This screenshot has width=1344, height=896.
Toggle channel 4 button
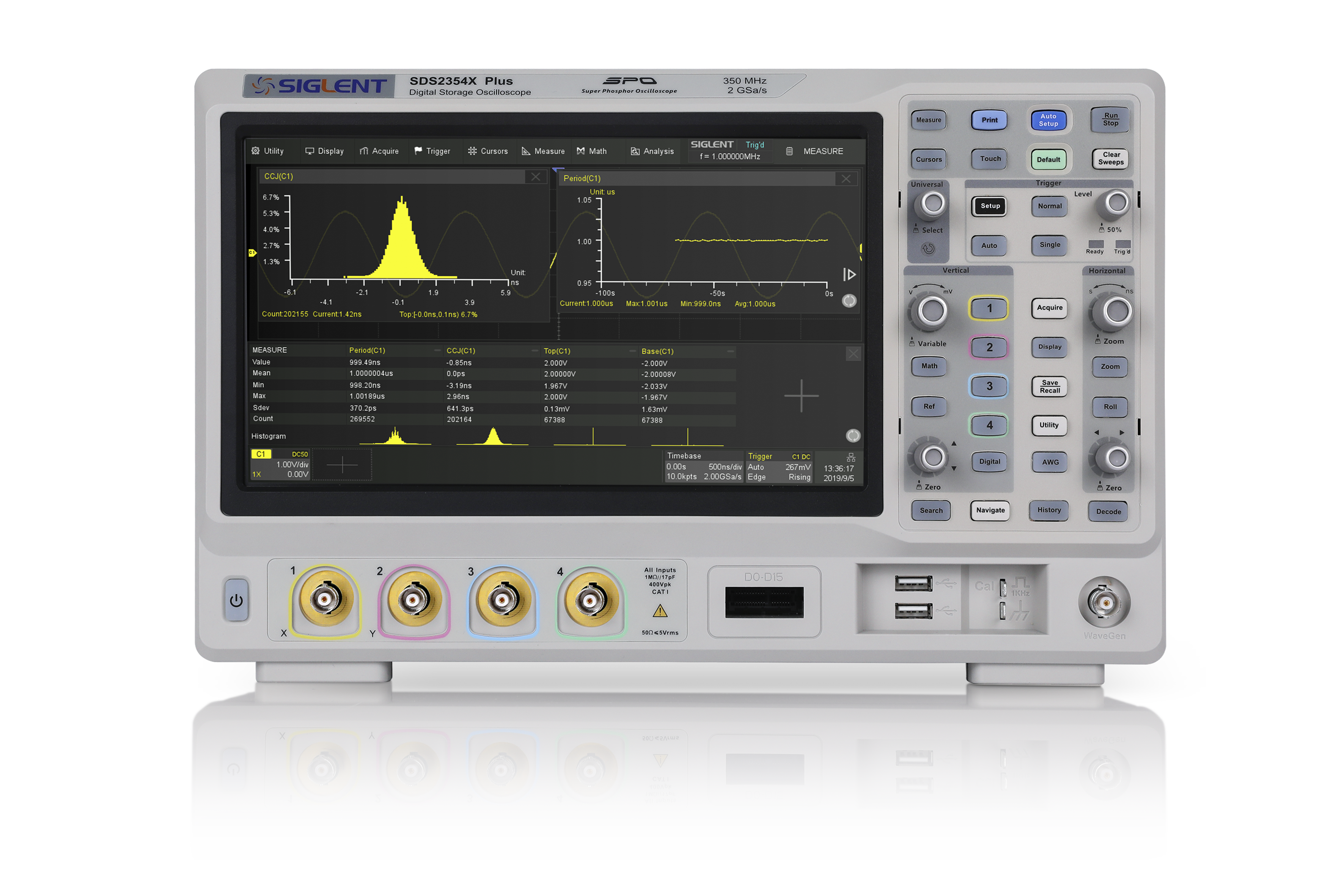click(x=989, y=425)
